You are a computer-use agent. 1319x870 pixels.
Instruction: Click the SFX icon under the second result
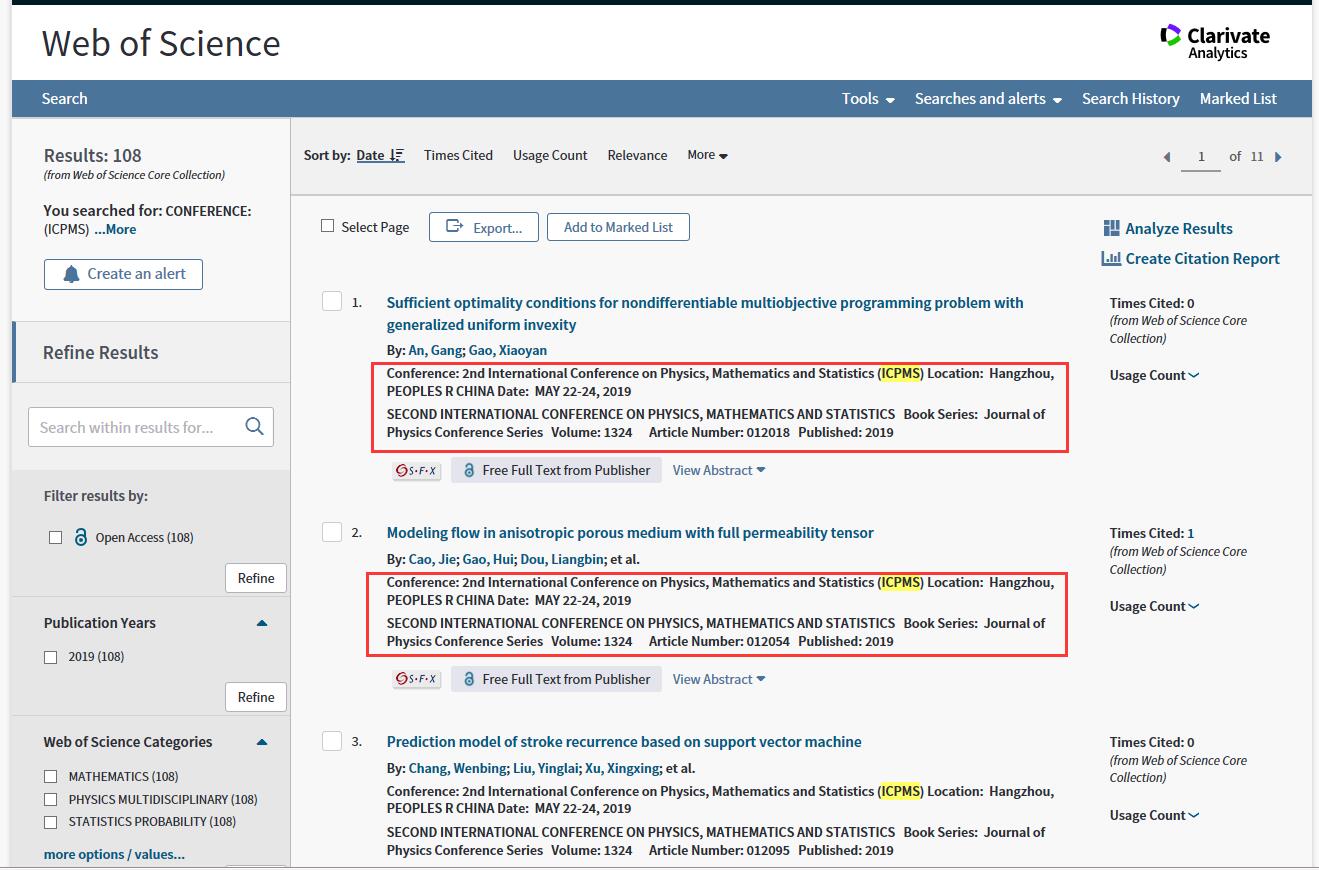tap(416, 680)
